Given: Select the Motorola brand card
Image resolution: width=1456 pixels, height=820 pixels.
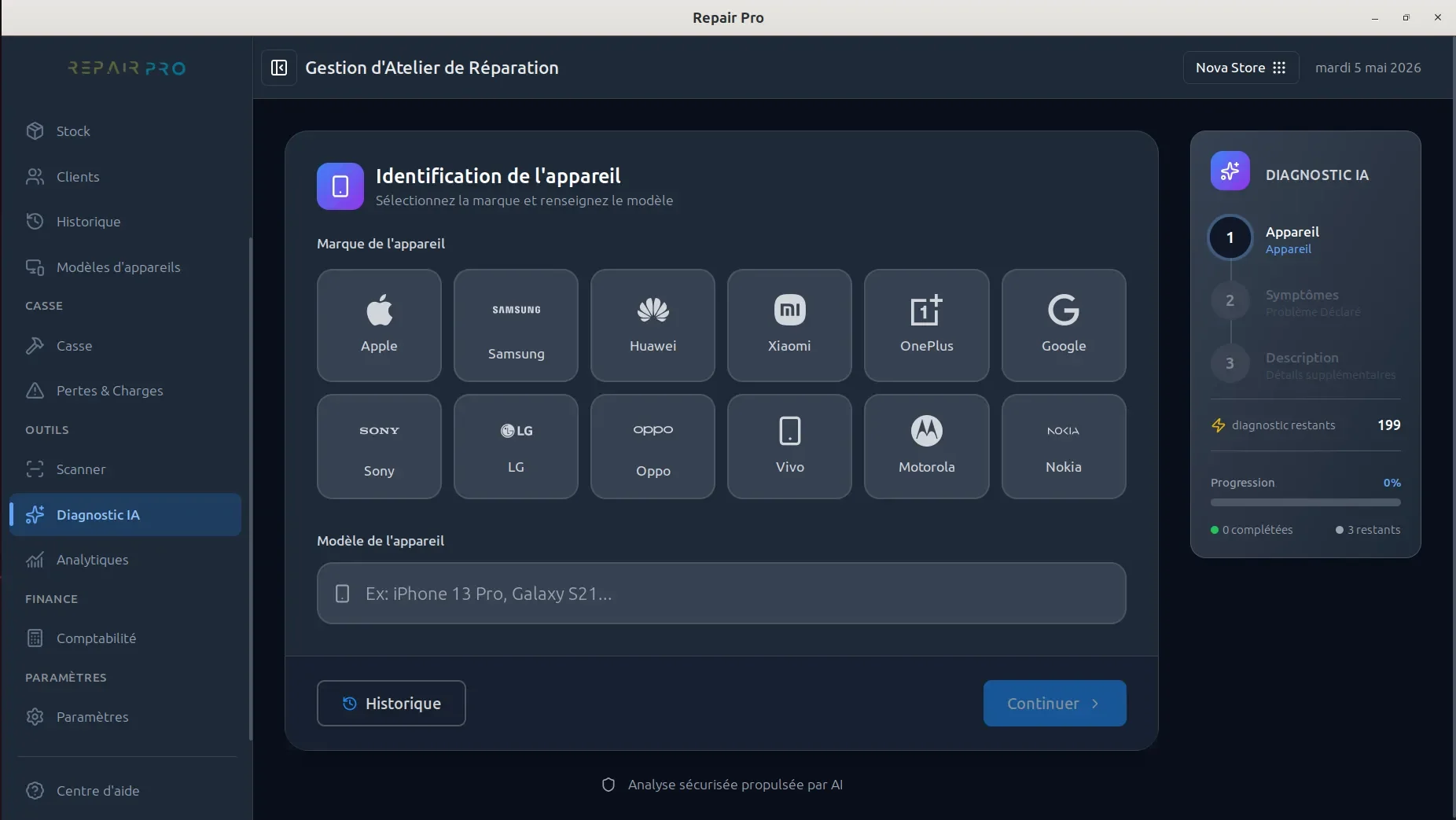Looking at the screenshot, I should pos(927,447).
